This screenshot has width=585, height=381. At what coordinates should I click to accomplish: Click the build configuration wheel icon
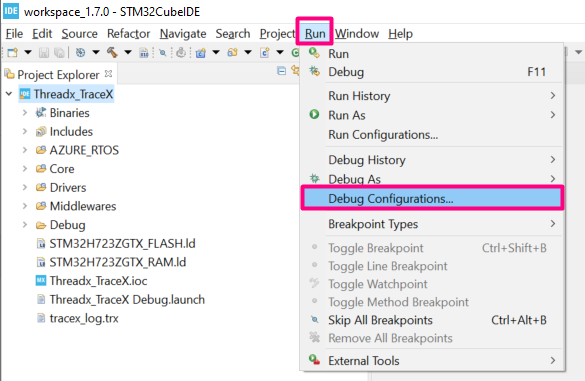point(80,53)
